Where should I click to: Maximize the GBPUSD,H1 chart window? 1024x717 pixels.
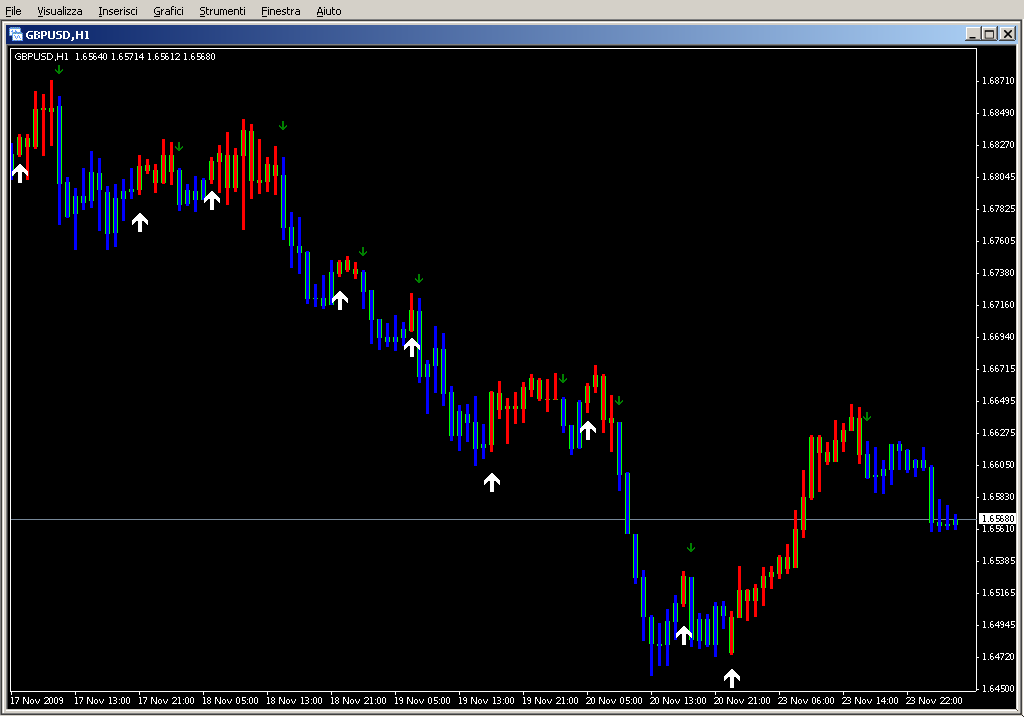point(989,34)
